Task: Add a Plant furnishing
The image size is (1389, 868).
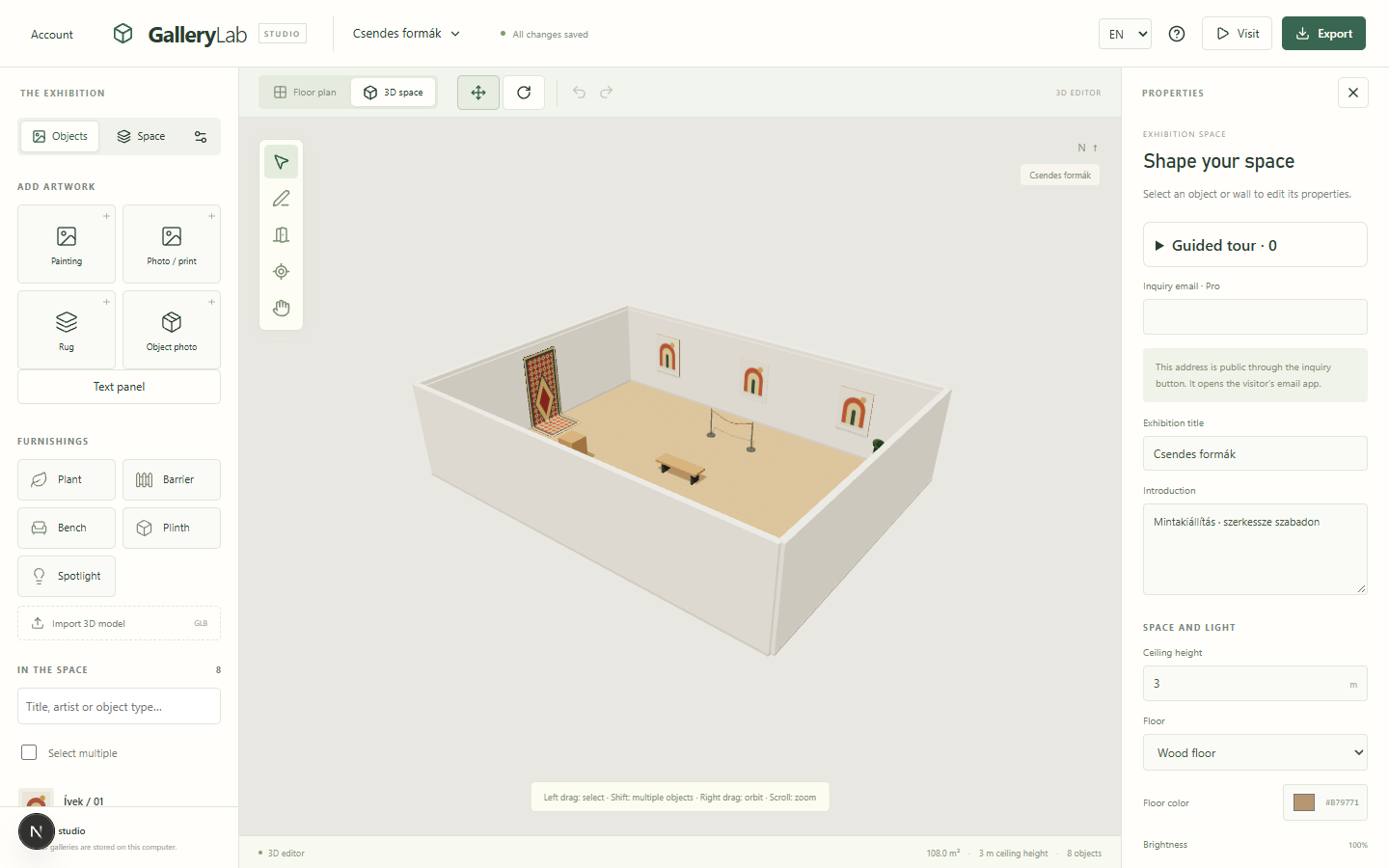Action: point(67,479)
